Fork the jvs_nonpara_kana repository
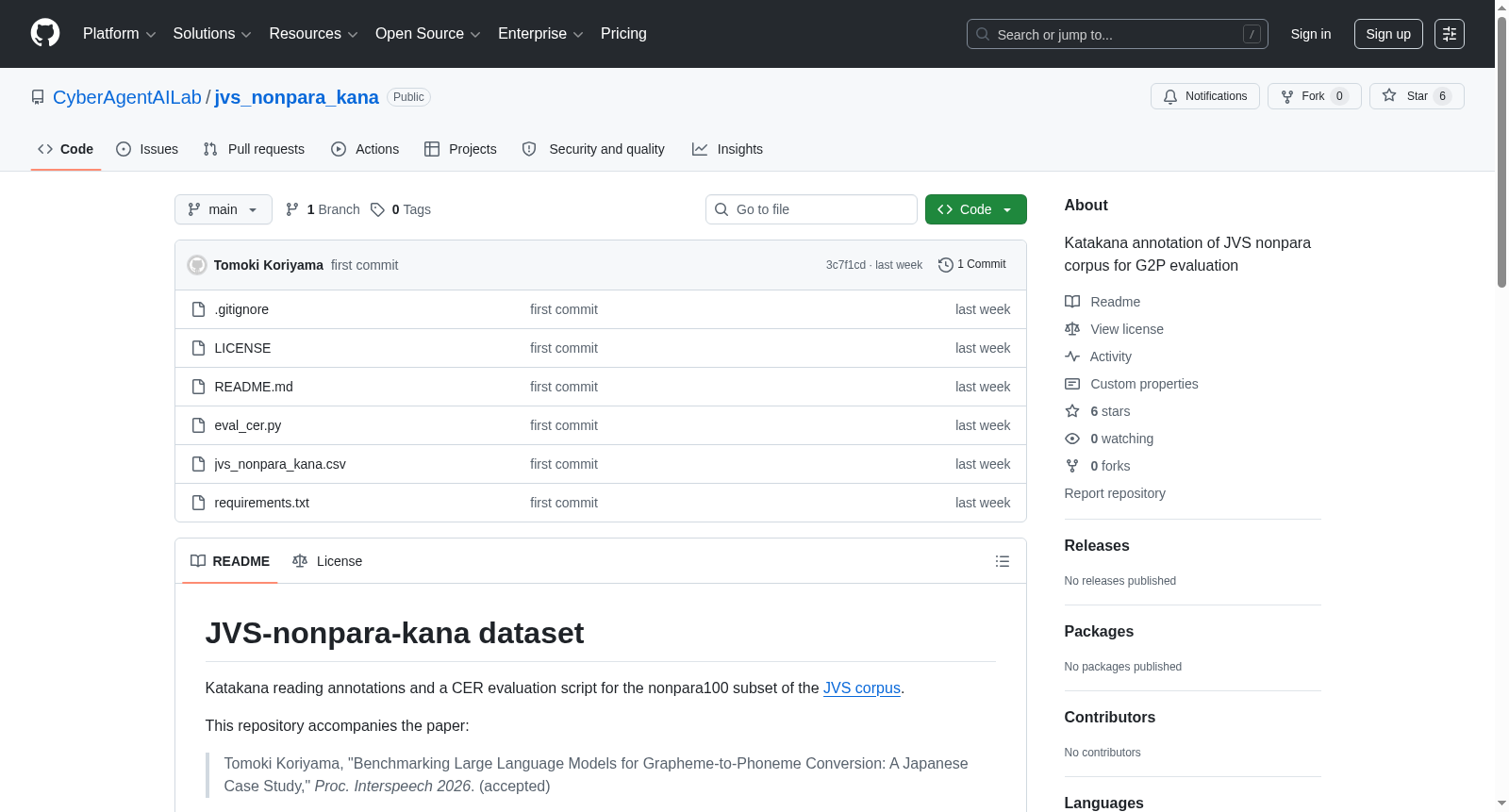The image size is (1509, 812). click(x=1314, y=96)
